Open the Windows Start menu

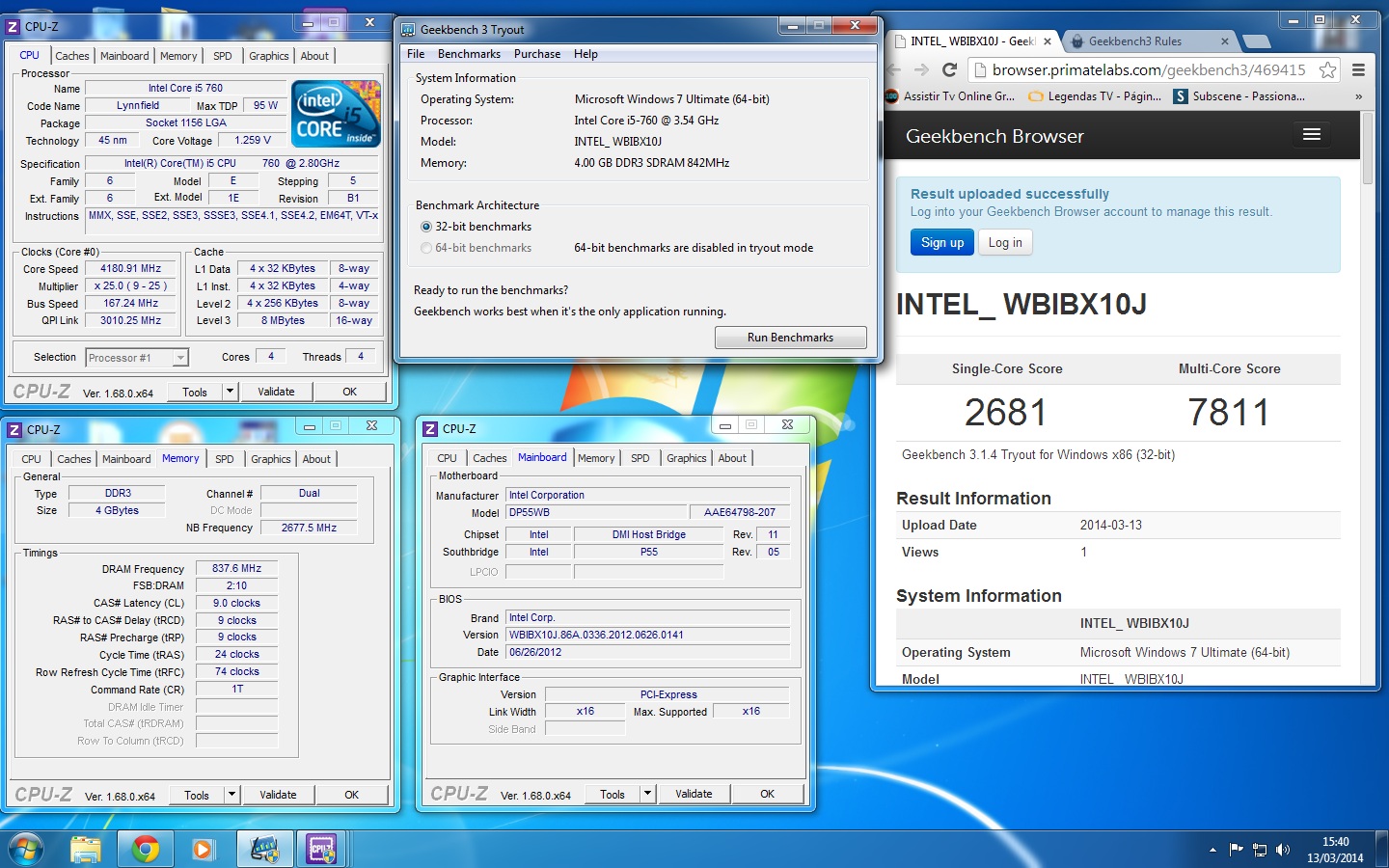(x=26, y=850)
